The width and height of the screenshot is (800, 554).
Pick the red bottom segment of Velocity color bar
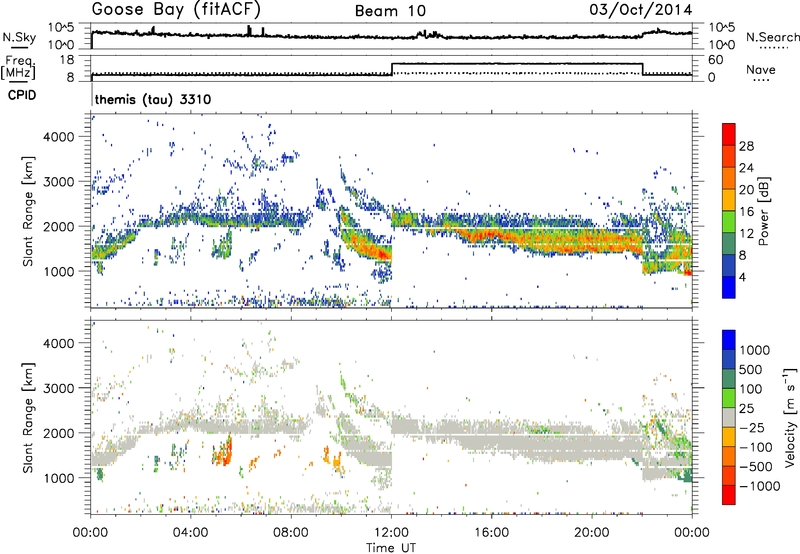coord(729,495)
